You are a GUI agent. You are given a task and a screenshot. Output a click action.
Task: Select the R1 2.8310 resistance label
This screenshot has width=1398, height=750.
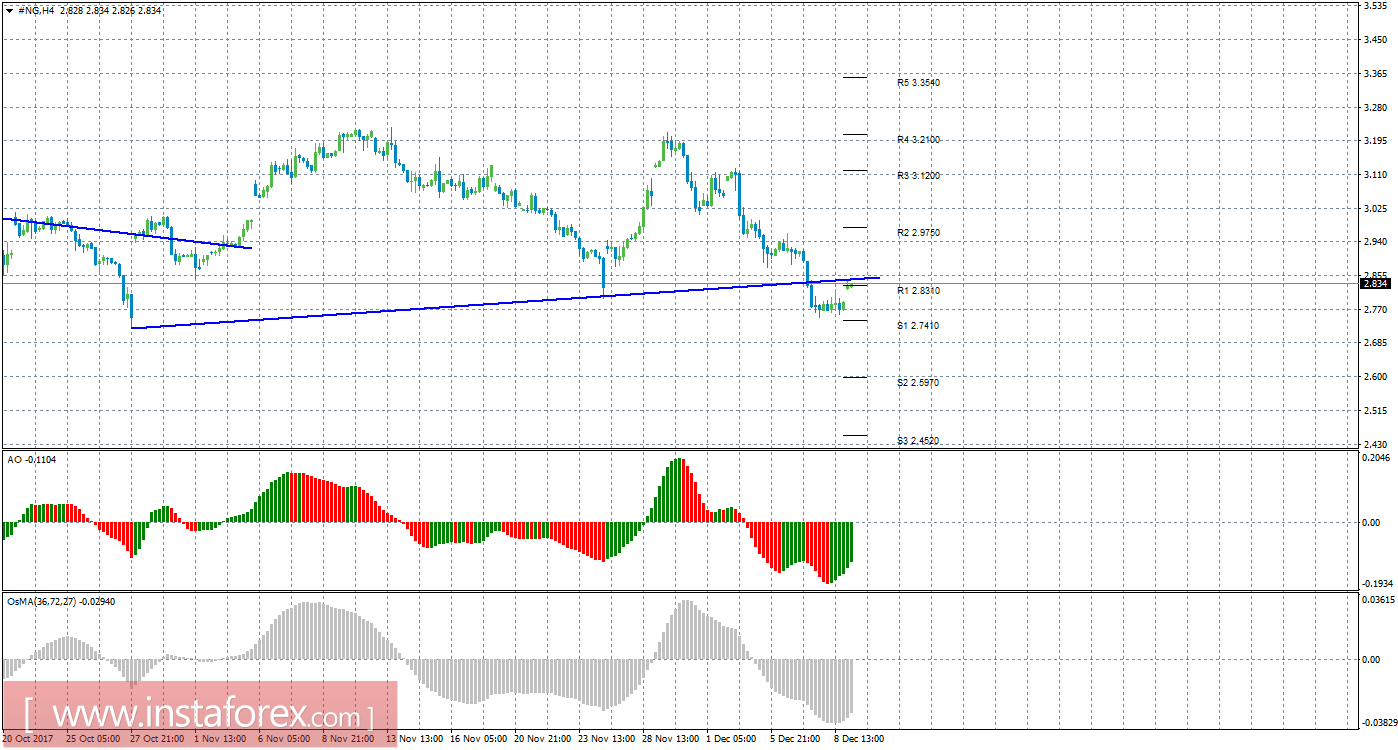[918, 290]
